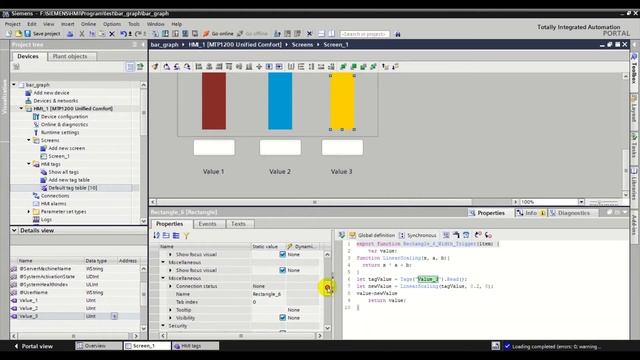640x360 pixels.
Task: Click the first green arrange icon in screen toolbar
Action: point(343,67)
